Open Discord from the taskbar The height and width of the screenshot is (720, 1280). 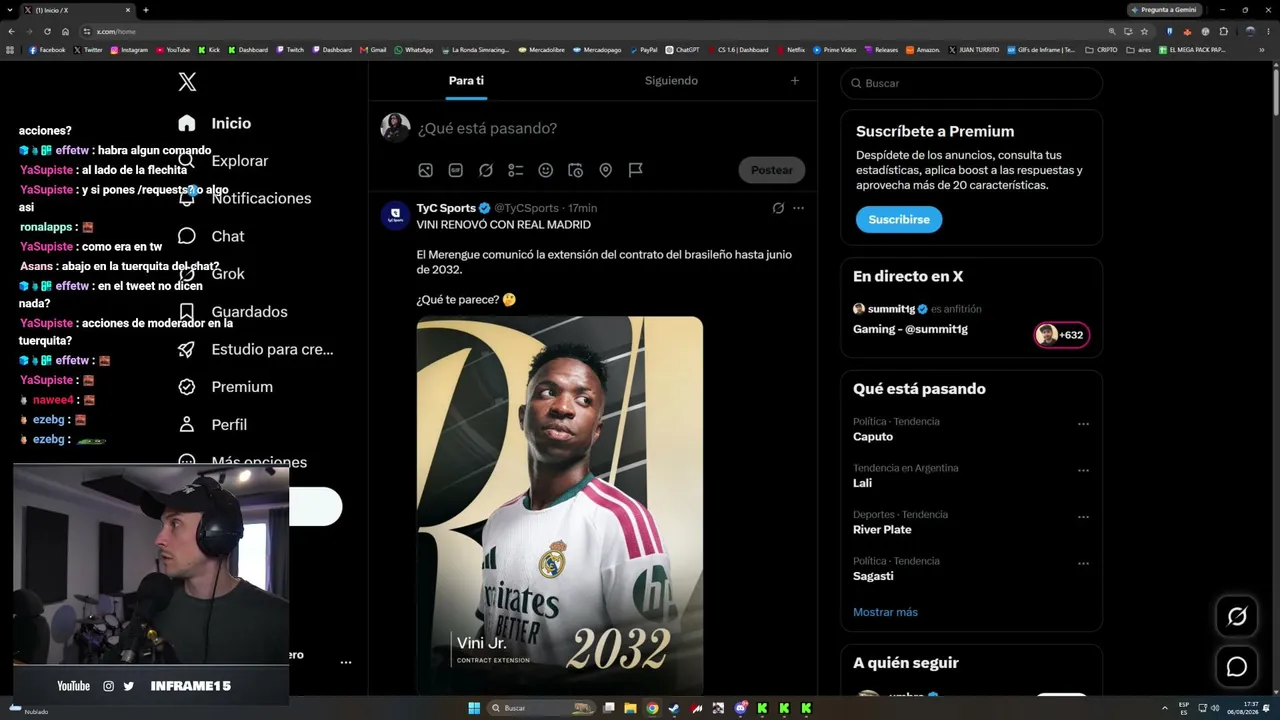point(740,708)
